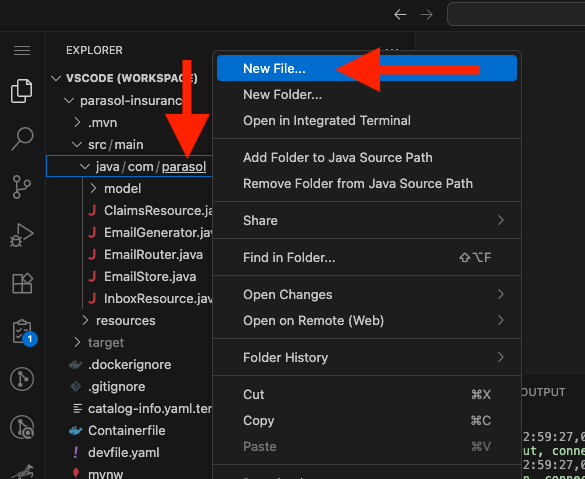Screen dimensions: 585x479
Task: Open the Source Control branch icon
Action: pos(22,187)
